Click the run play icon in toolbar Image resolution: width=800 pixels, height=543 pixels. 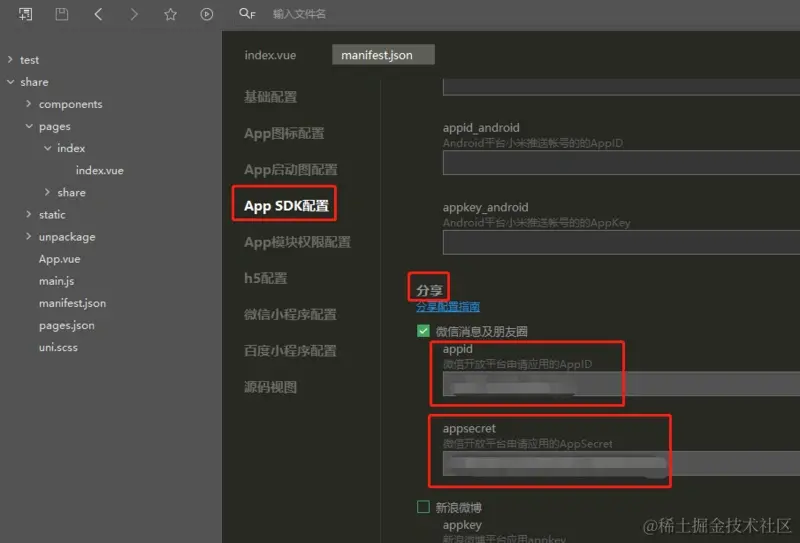(x=207, y=14)
